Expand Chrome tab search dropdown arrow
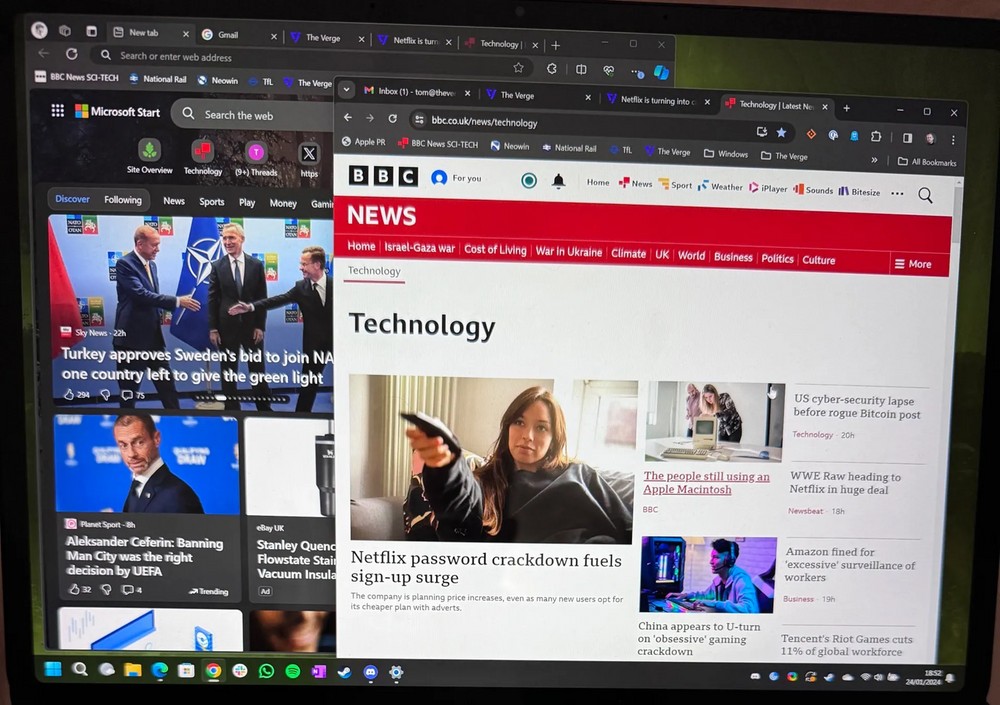Screen dimensions: 1000x705 point(346,89)
